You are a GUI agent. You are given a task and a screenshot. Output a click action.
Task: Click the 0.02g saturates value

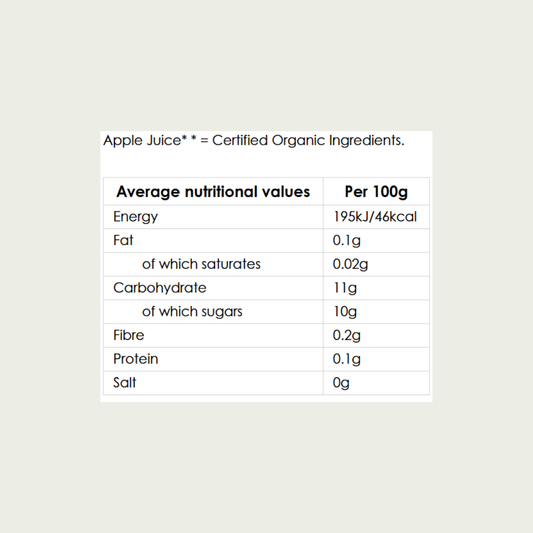(x=350, y=264)
